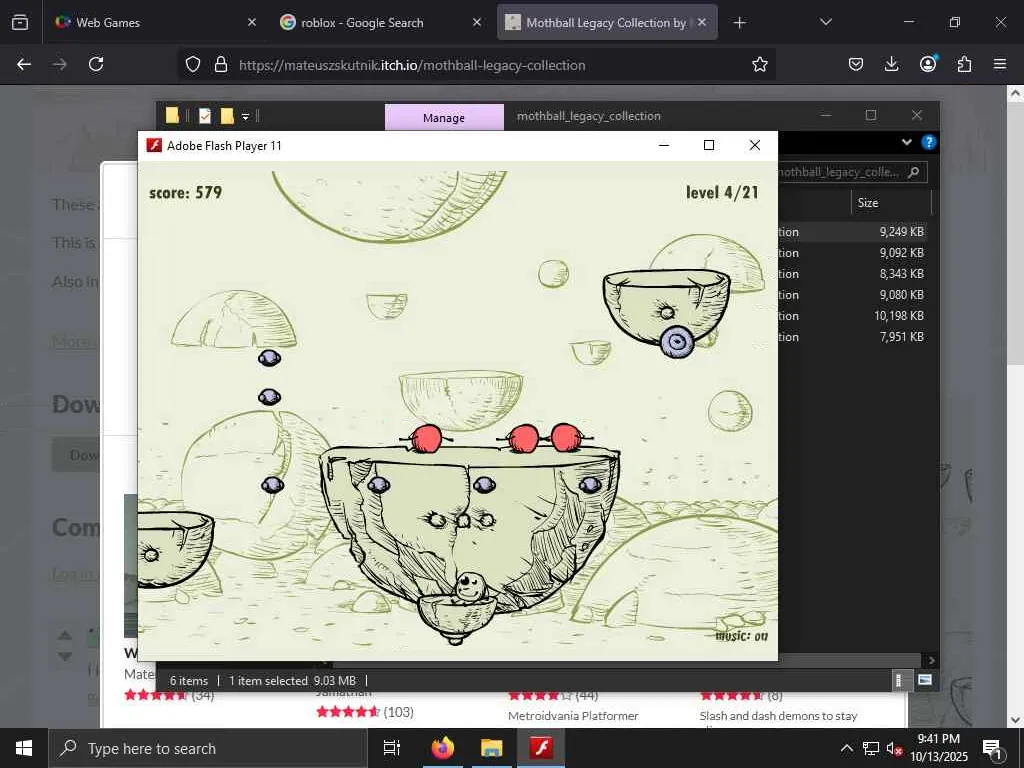Click the Explorer help question mark icon

928,142
